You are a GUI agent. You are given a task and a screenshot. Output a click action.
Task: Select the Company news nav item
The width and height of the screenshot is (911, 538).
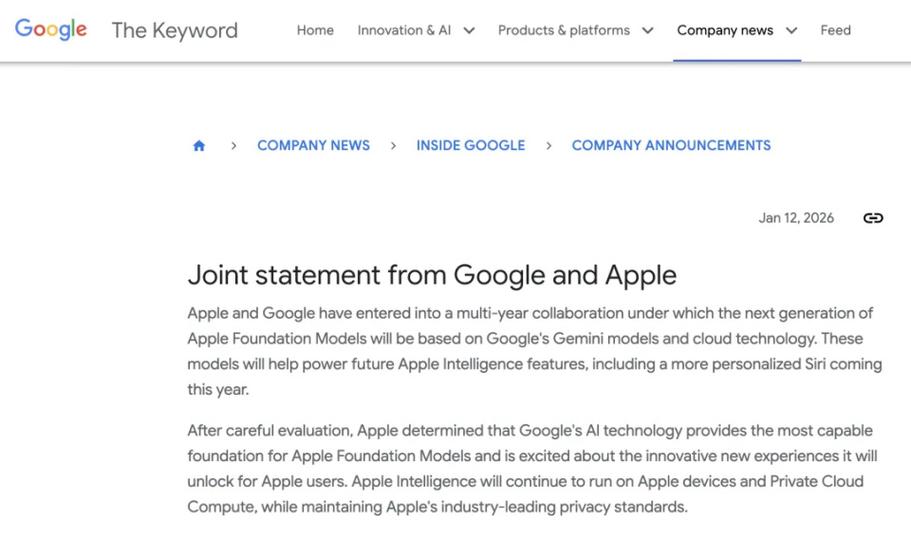point(725,30)
